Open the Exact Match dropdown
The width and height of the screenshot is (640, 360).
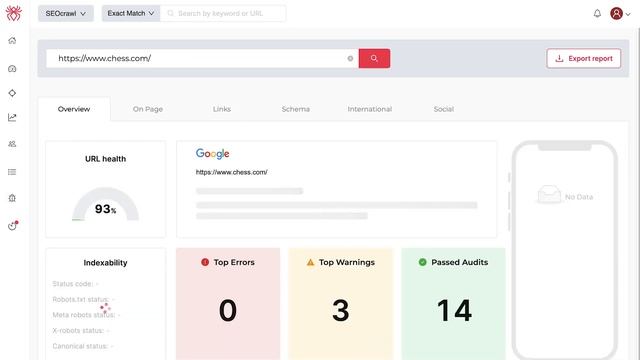[131, 13]
